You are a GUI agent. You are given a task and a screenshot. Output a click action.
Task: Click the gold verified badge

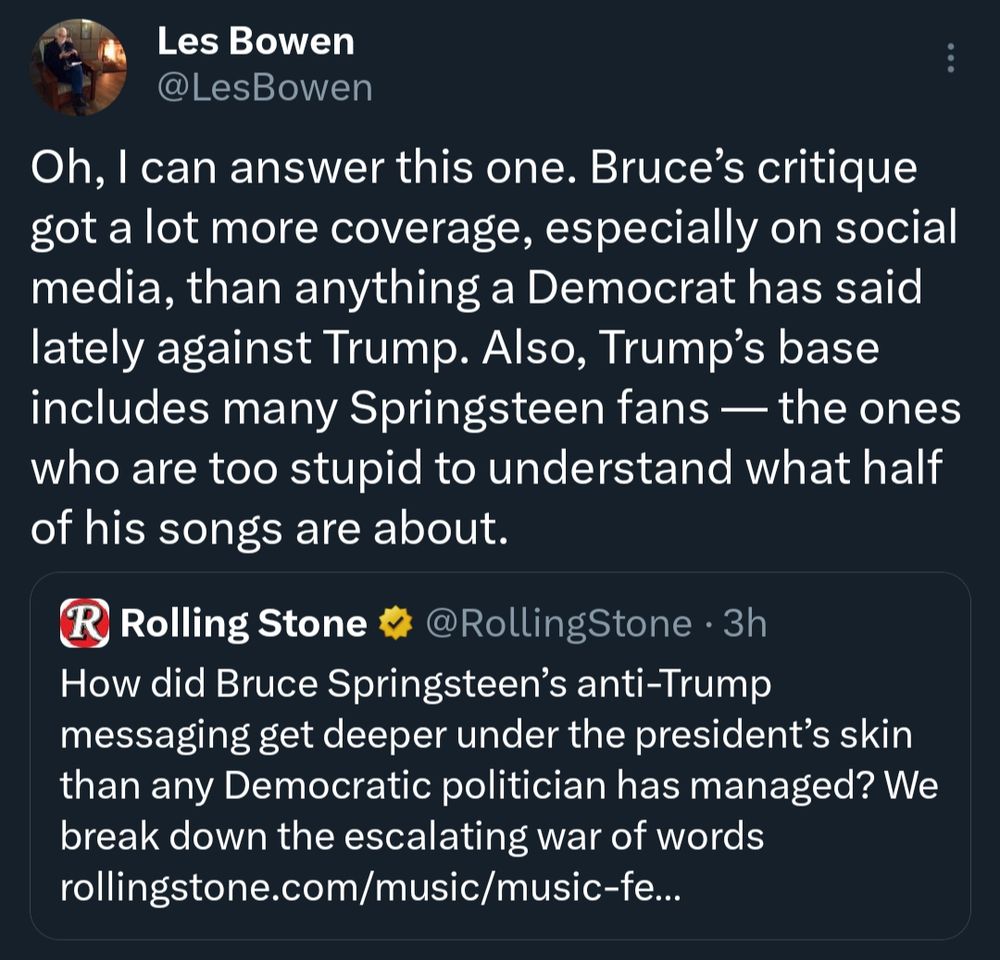396,624
